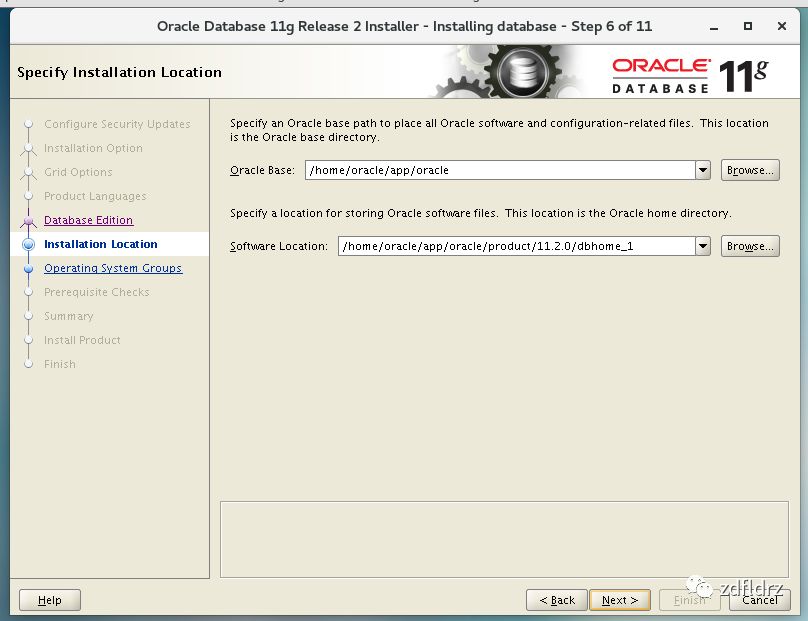The width and height of the screenshot is (808, 621).
Task: Click Install Product step label
Action: [82, 340]
